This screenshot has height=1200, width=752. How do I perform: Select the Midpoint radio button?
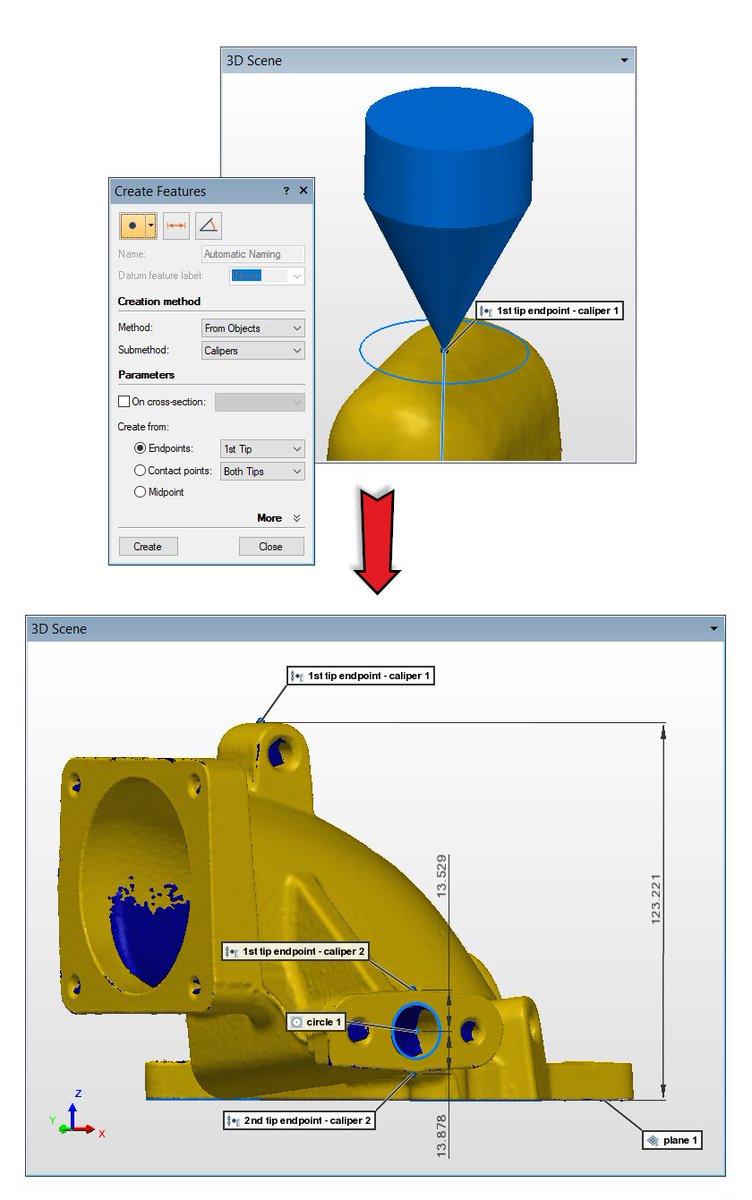[140, 492]
